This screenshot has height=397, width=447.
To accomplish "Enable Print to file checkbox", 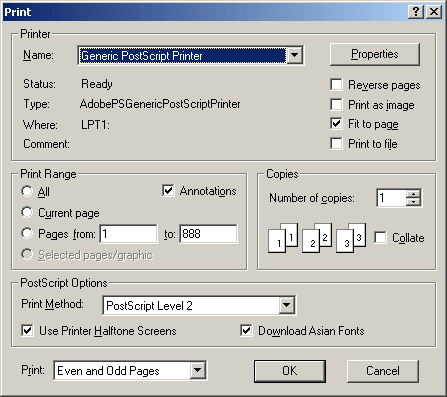I will click(x=336, y=144).
